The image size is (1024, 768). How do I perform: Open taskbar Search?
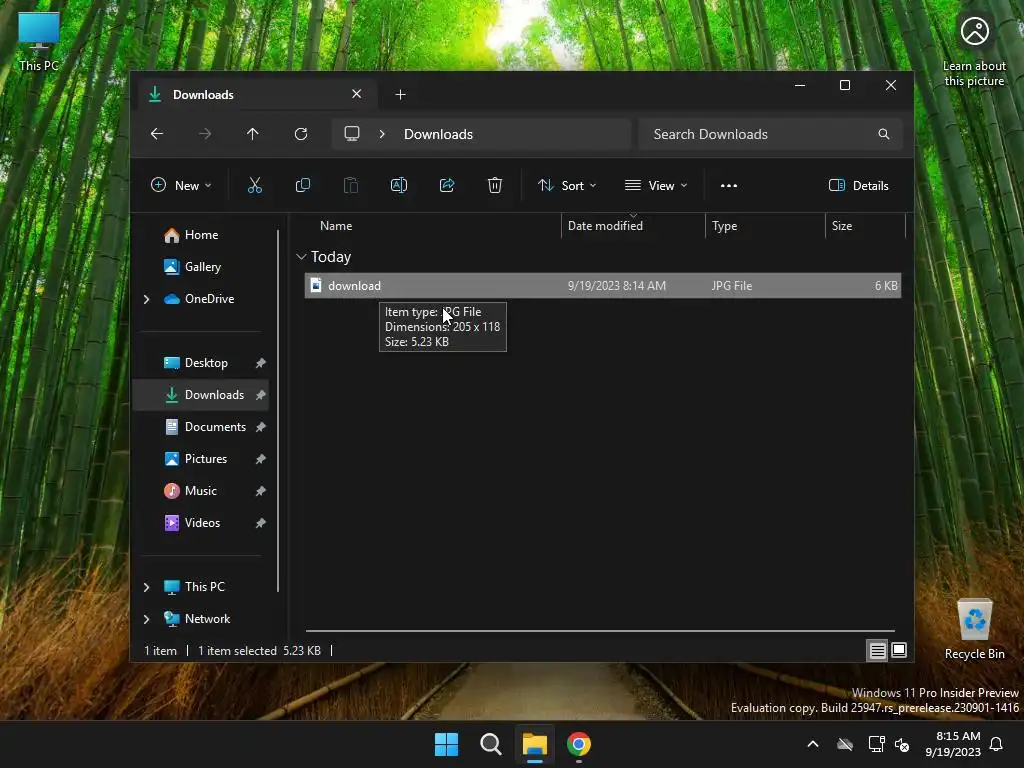tap(490, 744)
